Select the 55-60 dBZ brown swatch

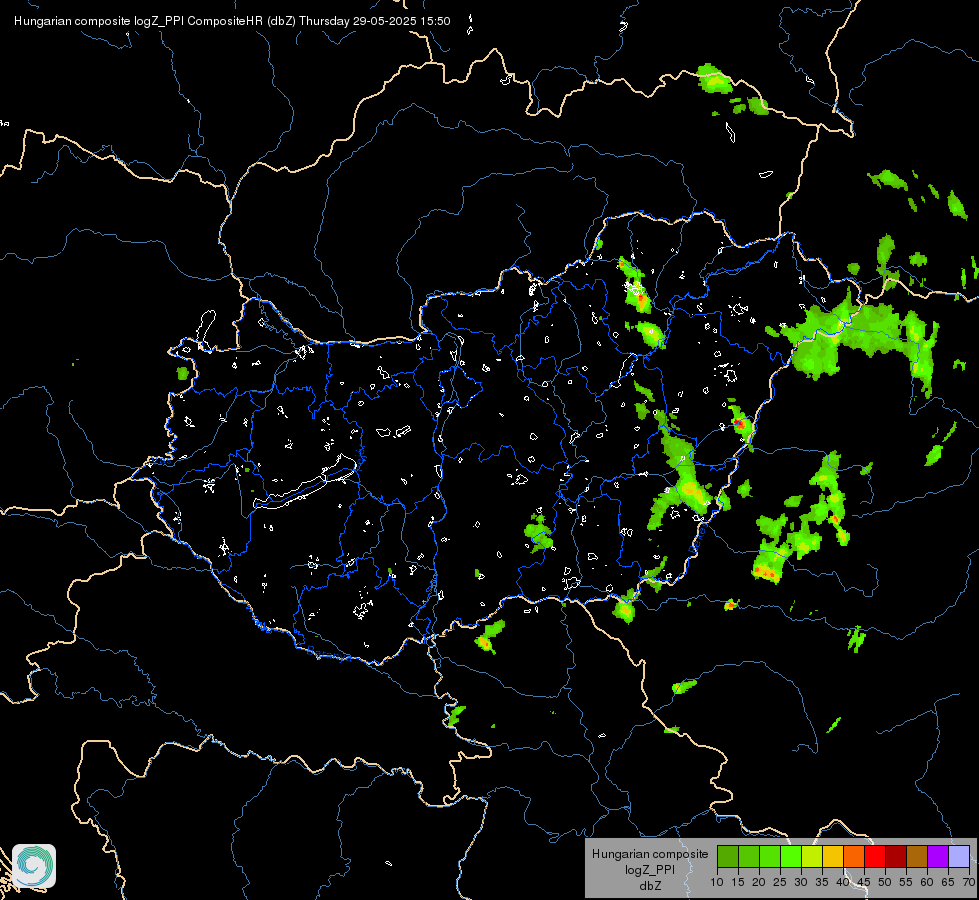tap(917, 856)
